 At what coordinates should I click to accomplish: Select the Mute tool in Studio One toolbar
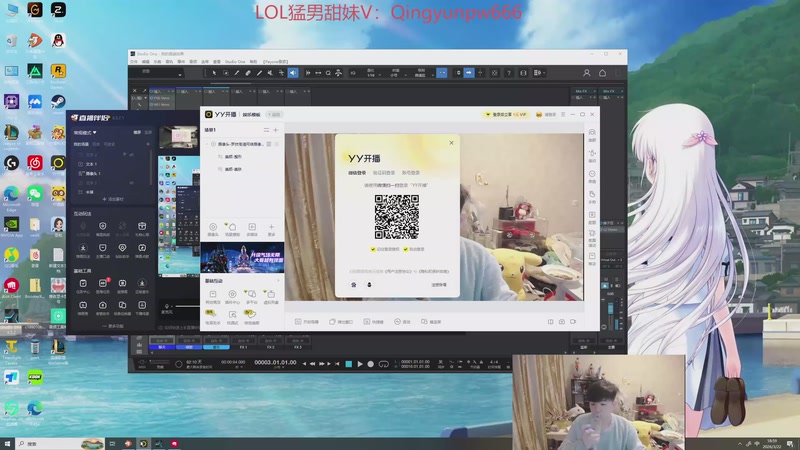click(x=270, y=73)
